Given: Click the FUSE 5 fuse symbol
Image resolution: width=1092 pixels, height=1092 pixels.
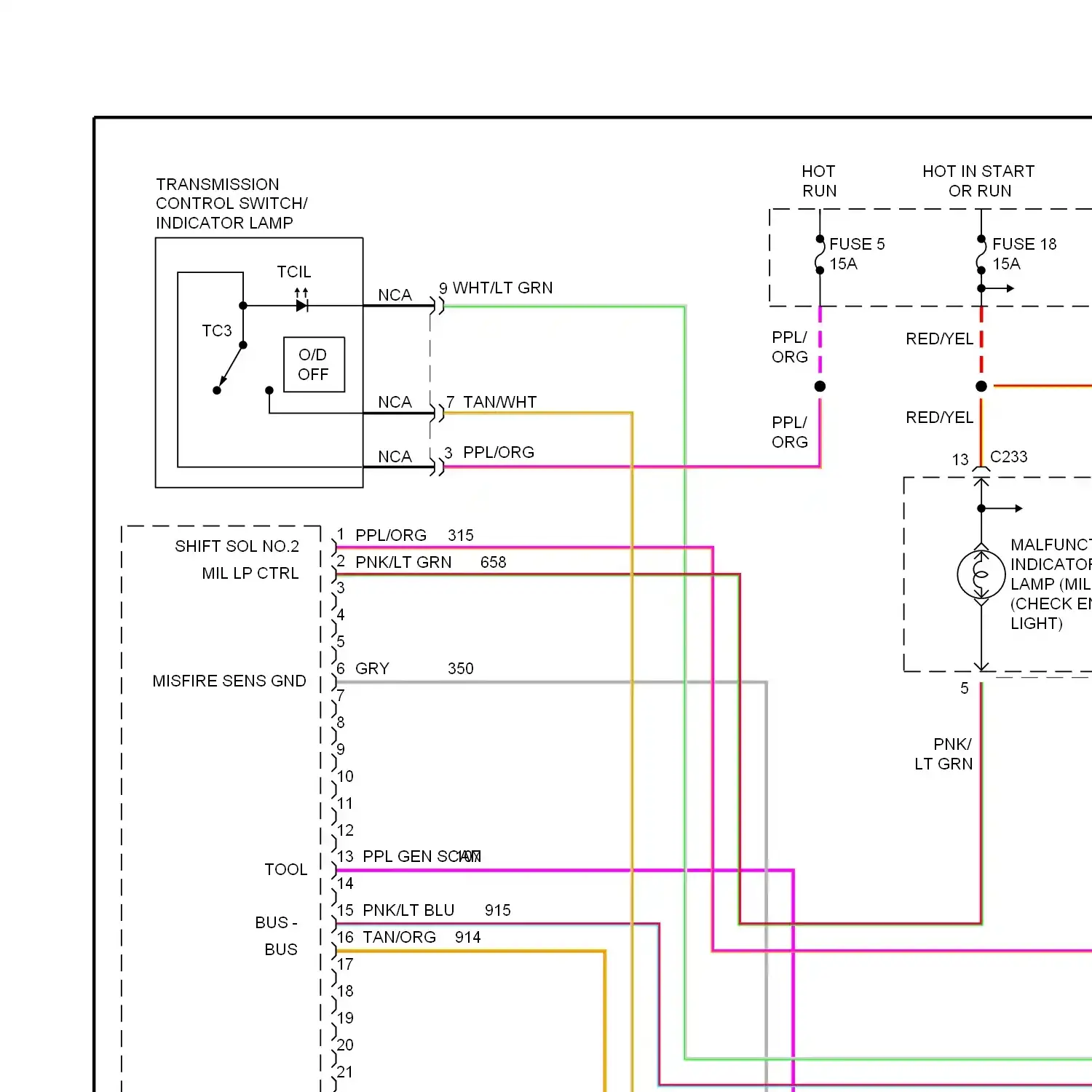Looking at the screenshot, I should [x=820, y=254].
